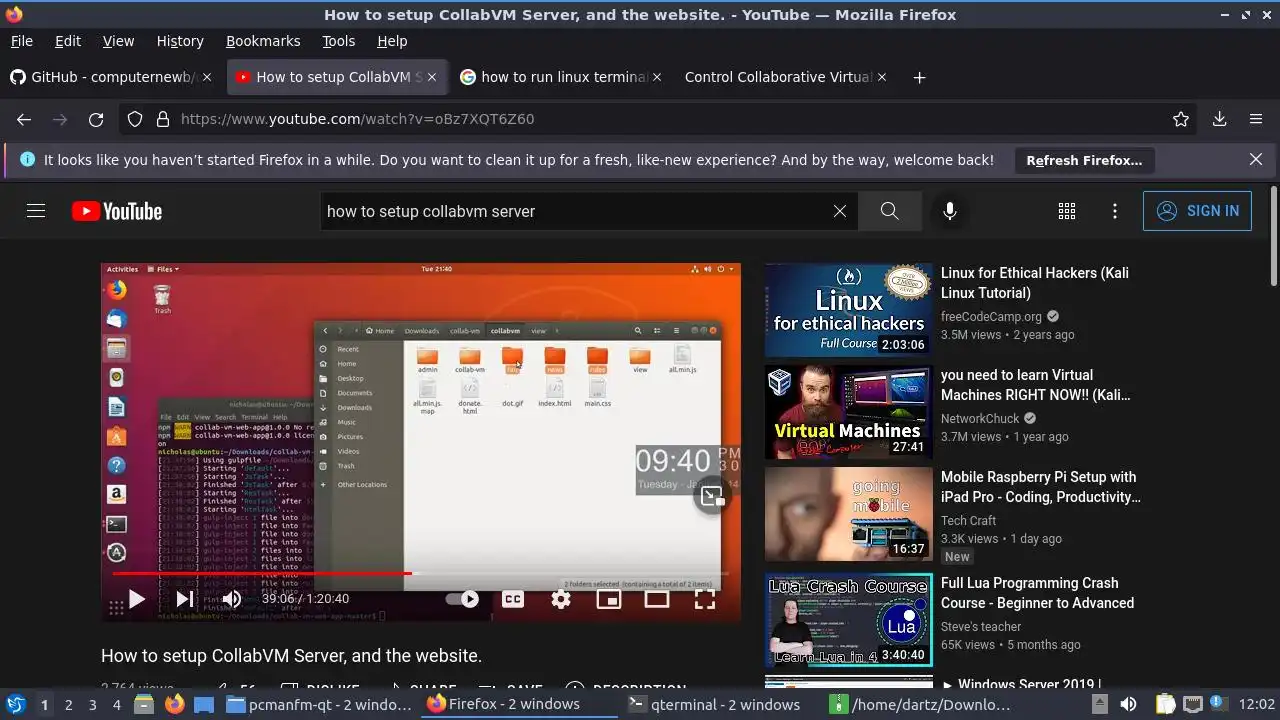1280x720 pixels.
Task: Toggle closed captions
Action: point(513,599)
